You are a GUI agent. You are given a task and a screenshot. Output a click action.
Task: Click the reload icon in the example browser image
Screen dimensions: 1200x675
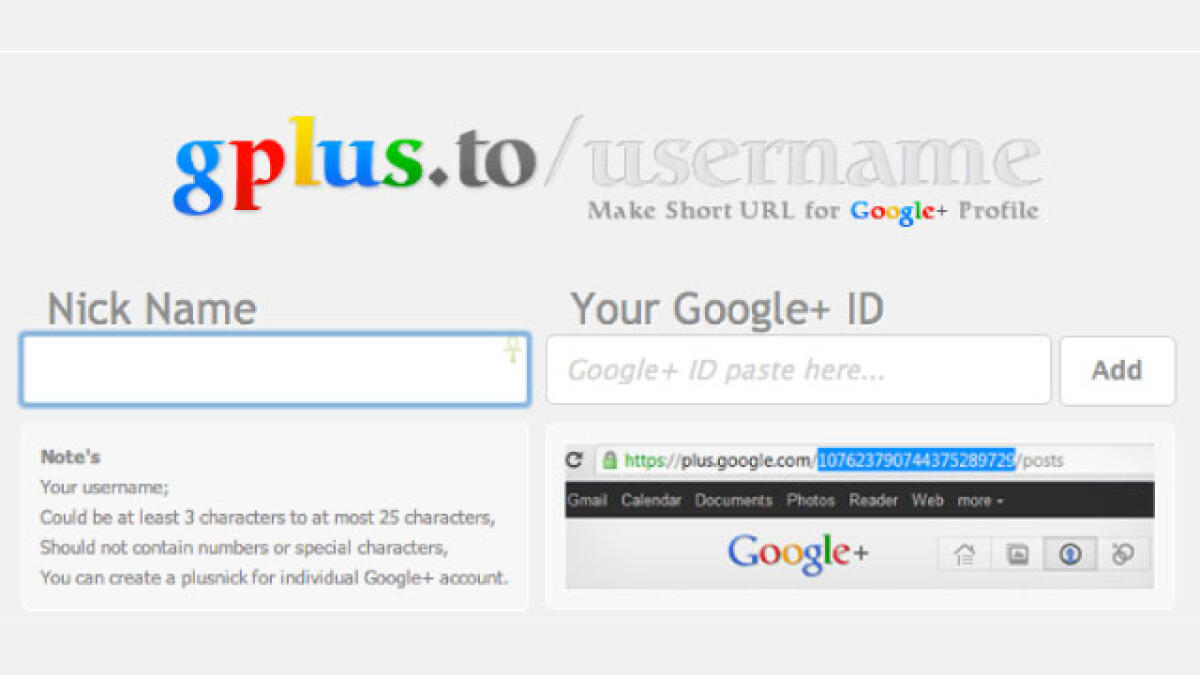coord(574,460)
